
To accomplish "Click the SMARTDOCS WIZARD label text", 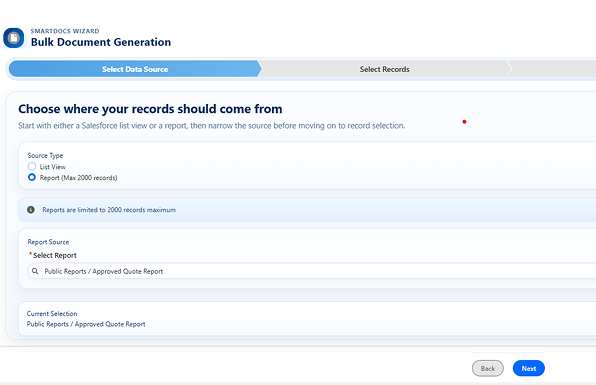I will pyautogui.click(x=65, y=31).
